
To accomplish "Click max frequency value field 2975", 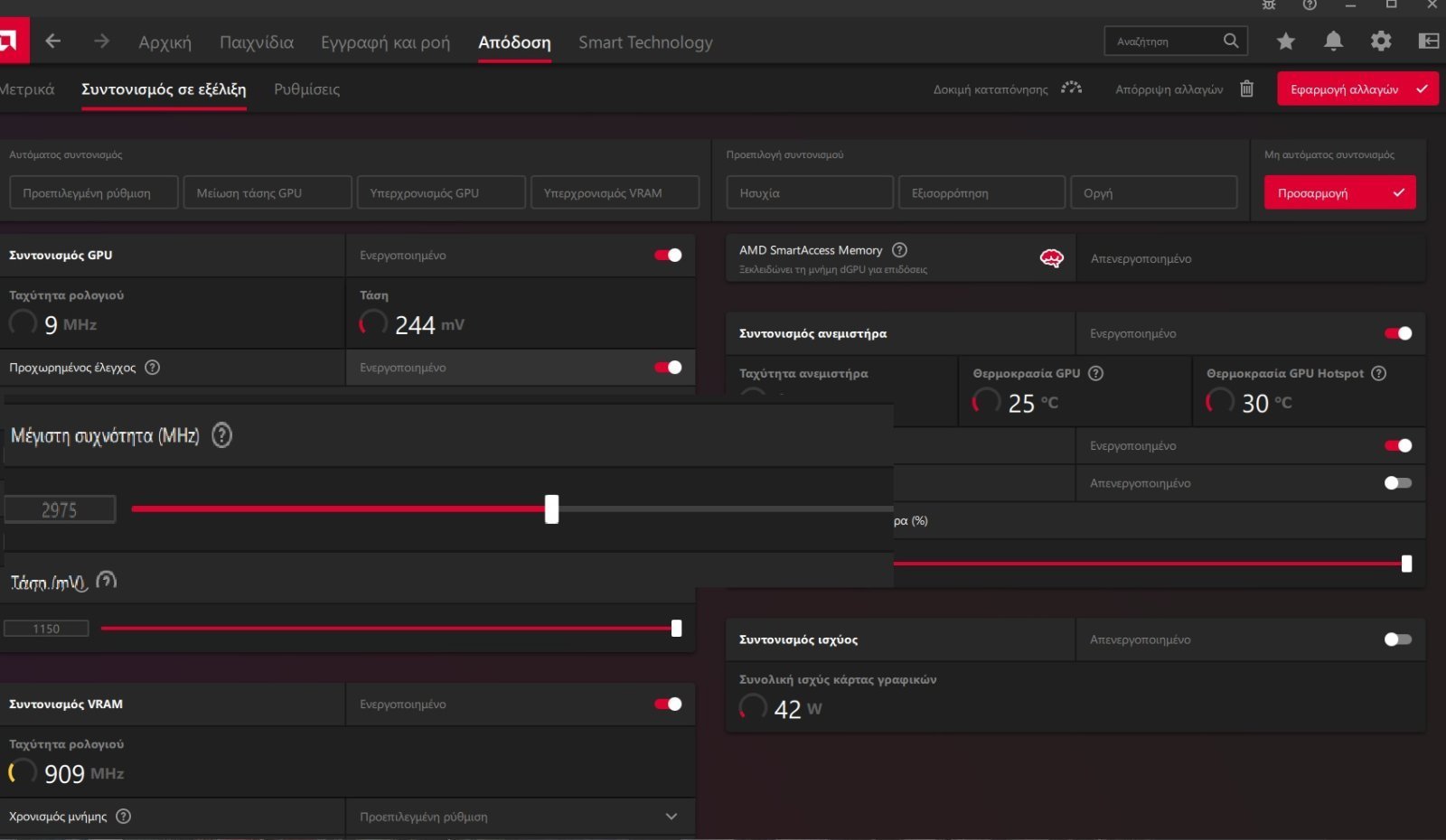I will click(x=60, y=509).
